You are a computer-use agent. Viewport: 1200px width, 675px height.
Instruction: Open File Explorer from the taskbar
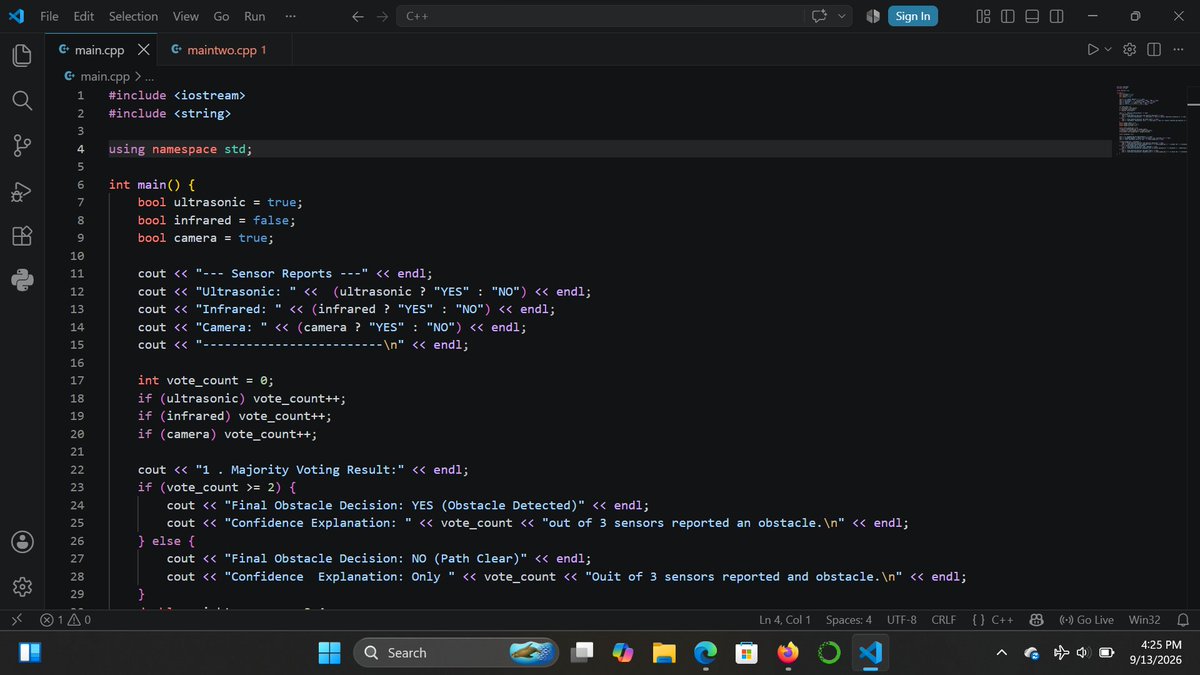tap(665, 652)
